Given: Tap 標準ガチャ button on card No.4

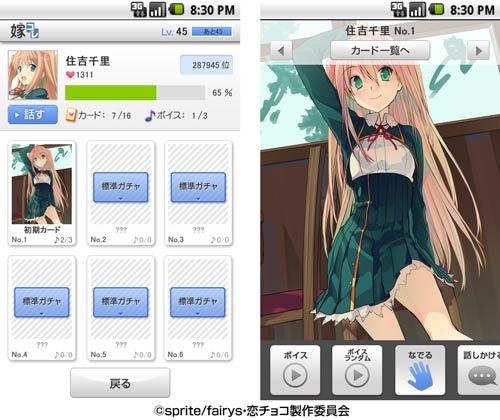Looking at the screenshot, I should click(42, 302).
